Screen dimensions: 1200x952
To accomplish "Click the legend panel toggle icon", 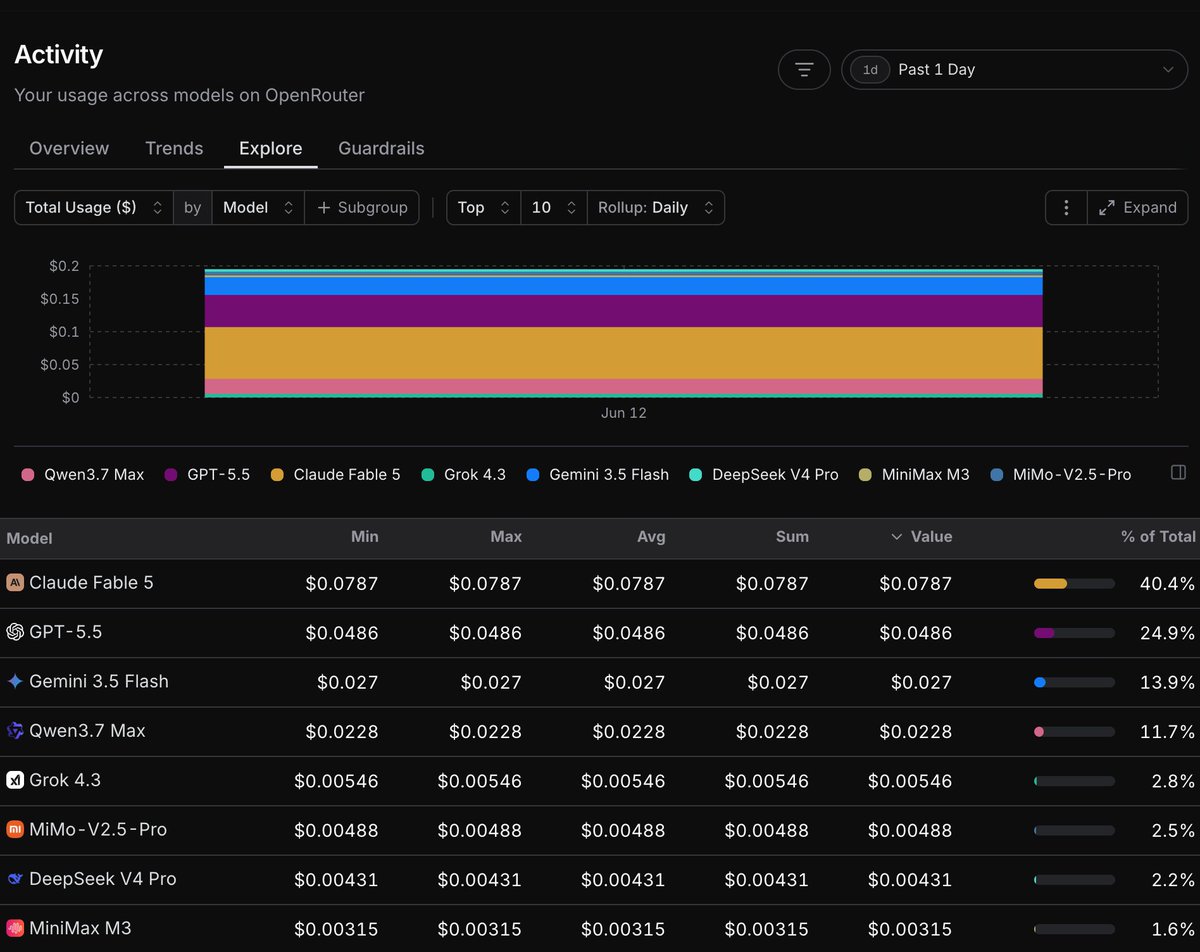I will coord(1178,472).
